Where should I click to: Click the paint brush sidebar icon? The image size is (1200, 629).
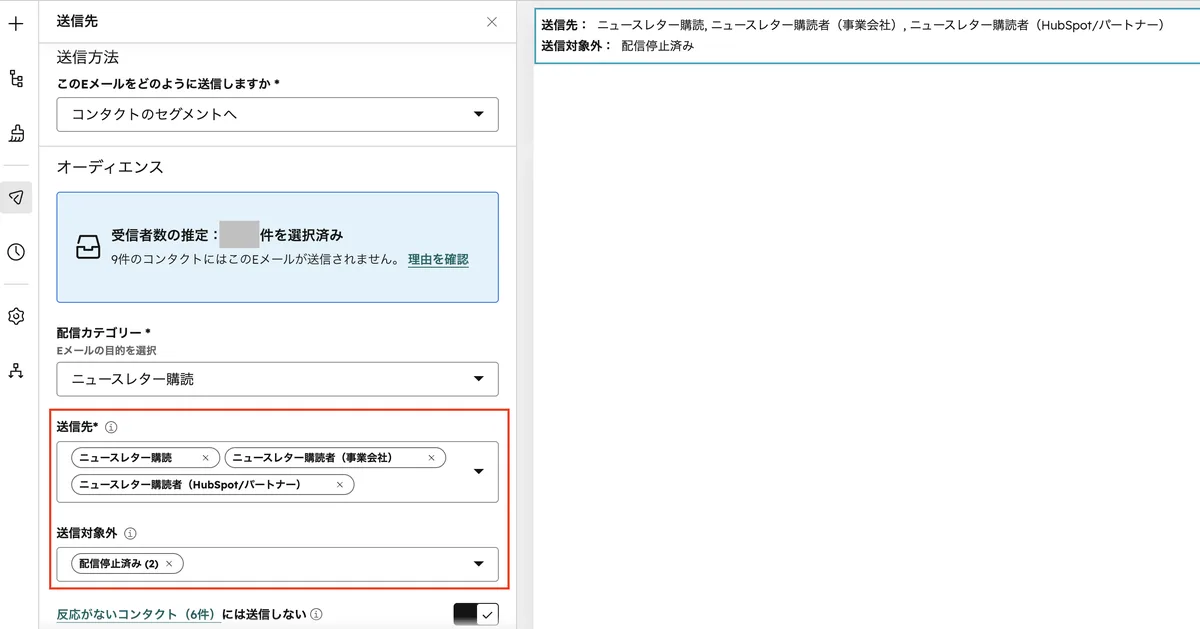pyautogui.click(x=15, y=131)
